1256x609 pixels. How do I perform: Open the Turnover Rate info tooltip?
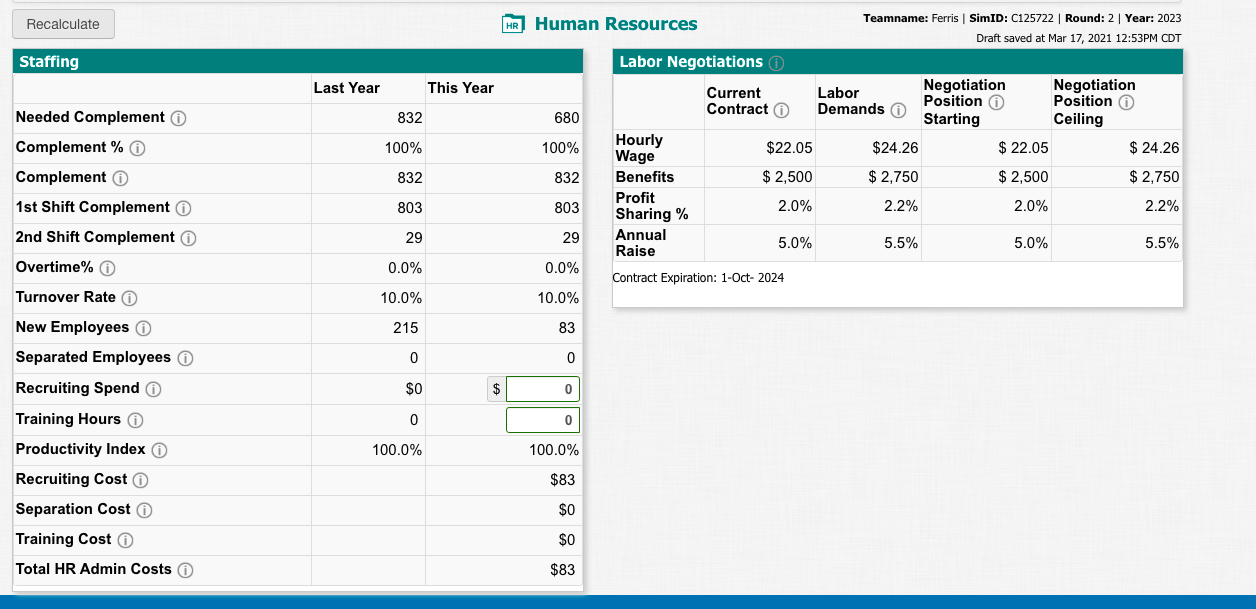pos(129,297)
